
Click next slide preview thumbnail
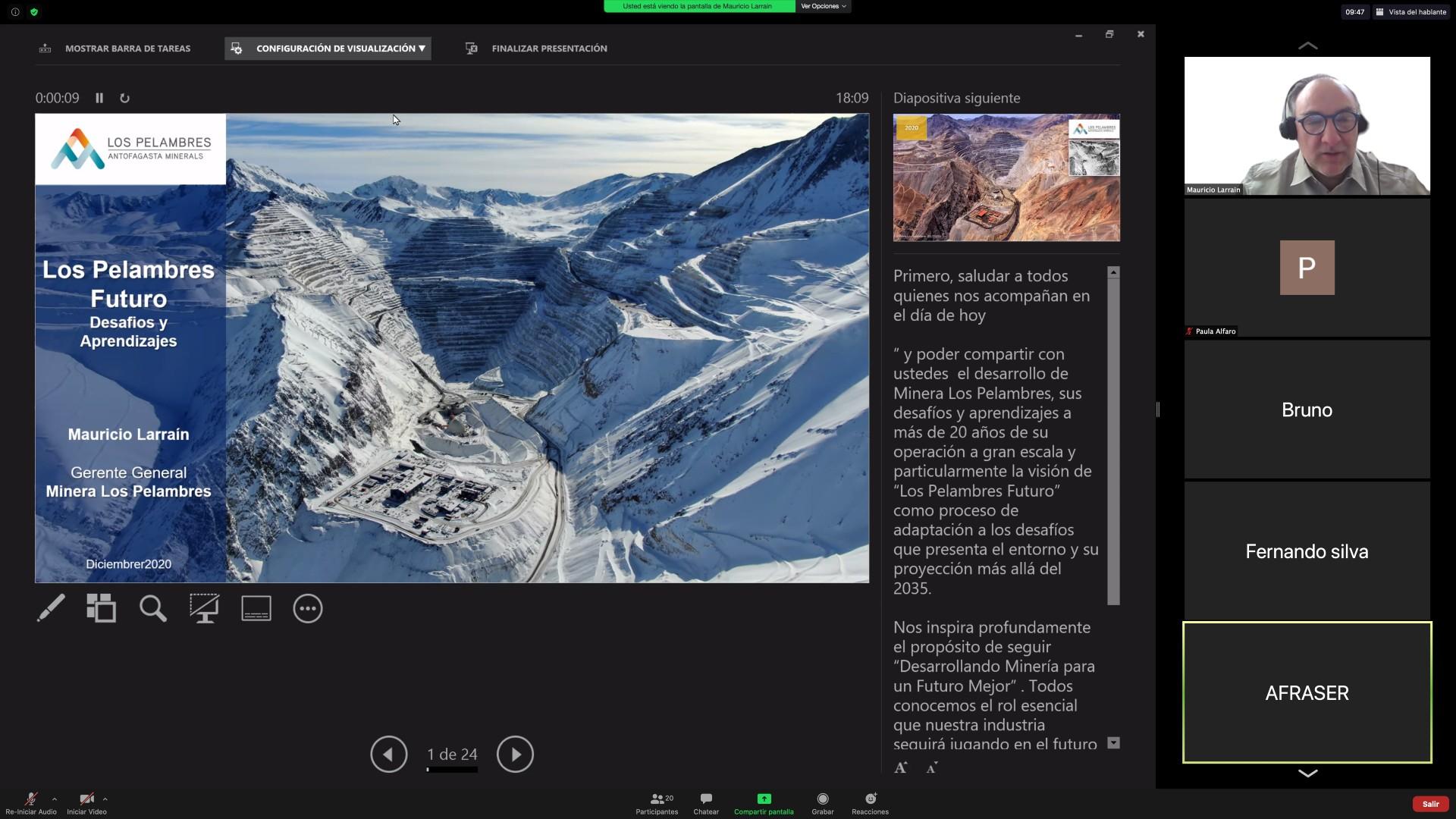(x=1006, y=177)
